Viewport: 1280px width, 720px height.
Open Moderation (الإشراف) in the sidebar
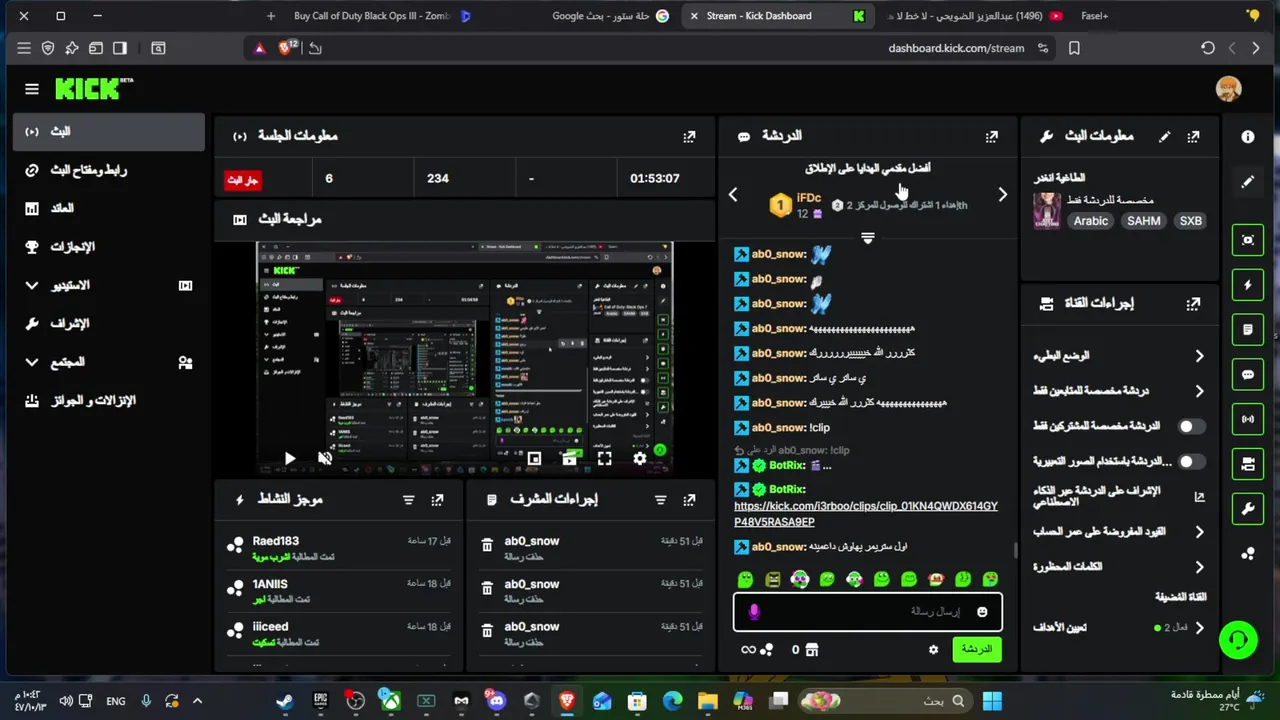[x=108, y=323]
